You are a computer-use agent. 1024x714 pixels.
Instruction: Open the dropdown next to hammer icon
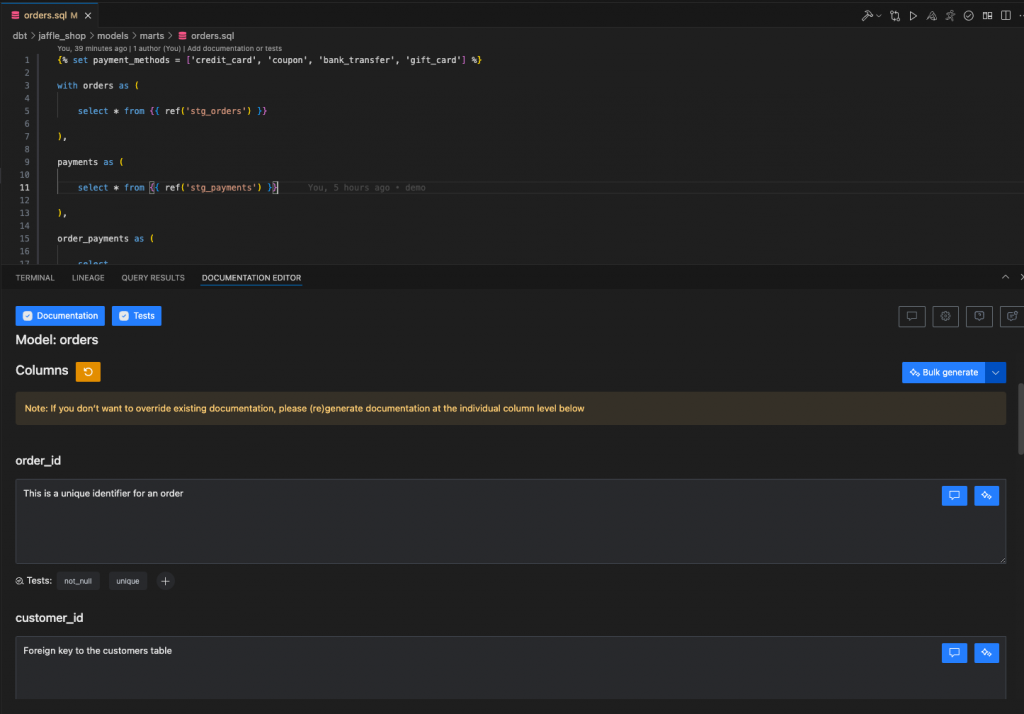click(878, 16)
